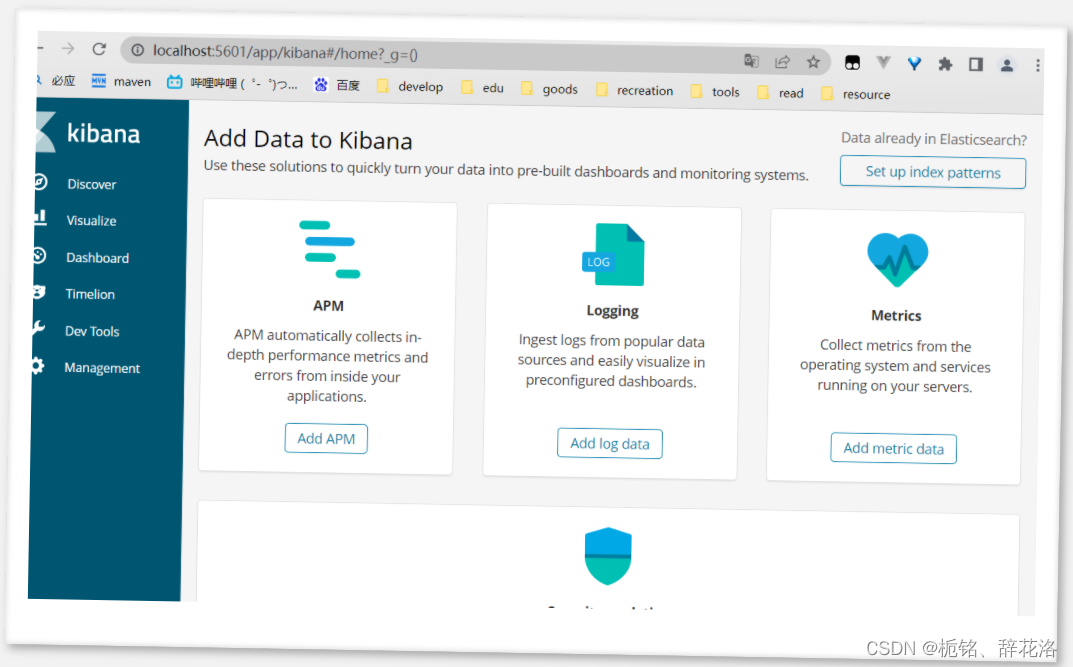Click the Dev Tools wrench icon

38,328
